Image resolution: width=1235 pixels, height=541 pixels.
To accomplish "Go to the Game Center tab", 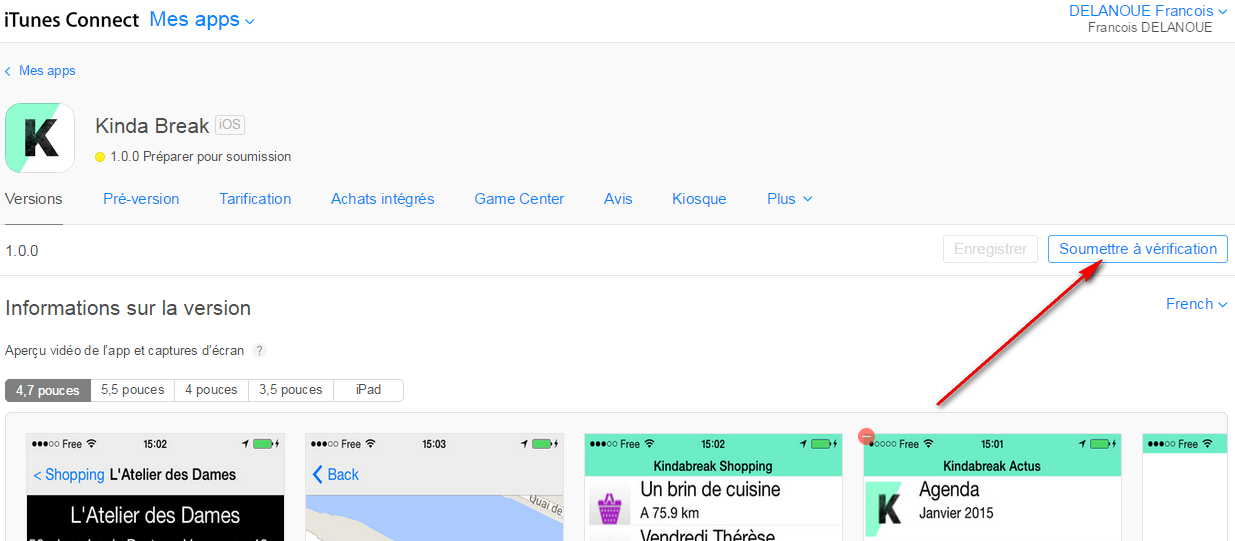I will click(519, 199).
